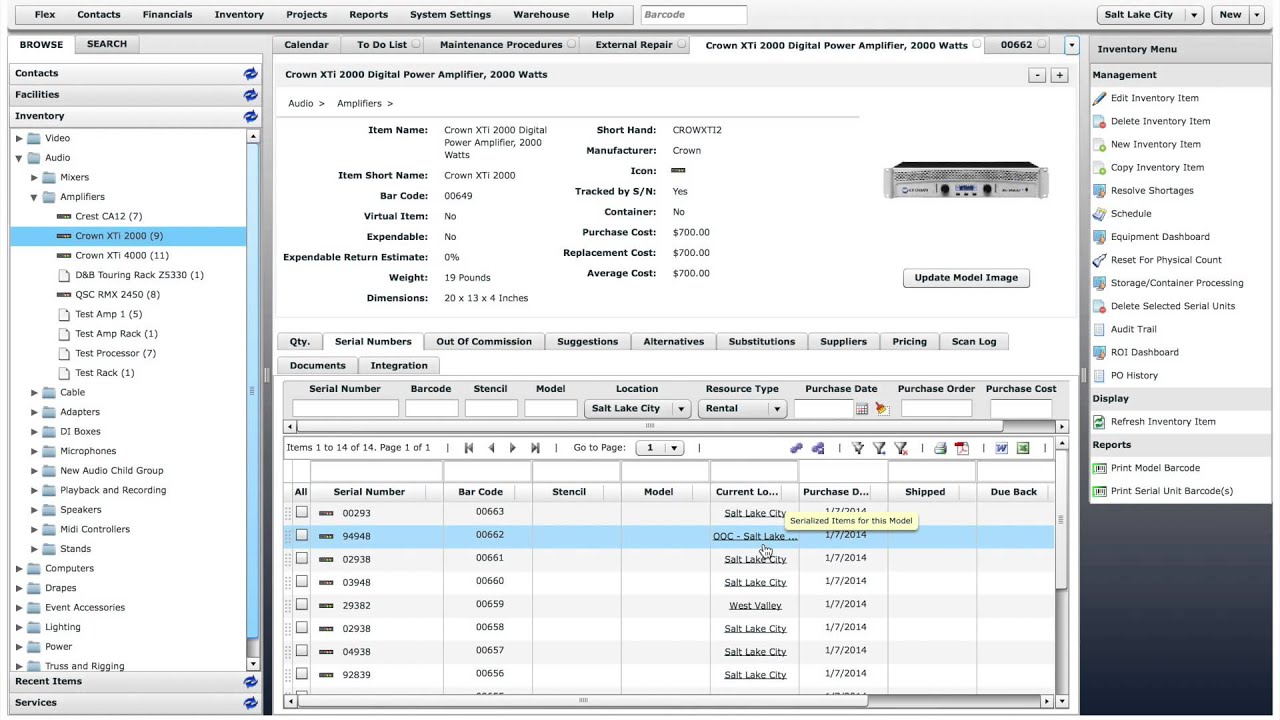Export serial numbers grid to Word
This screenshot has height=720, width=1280.
click(x=1002, y=448)
